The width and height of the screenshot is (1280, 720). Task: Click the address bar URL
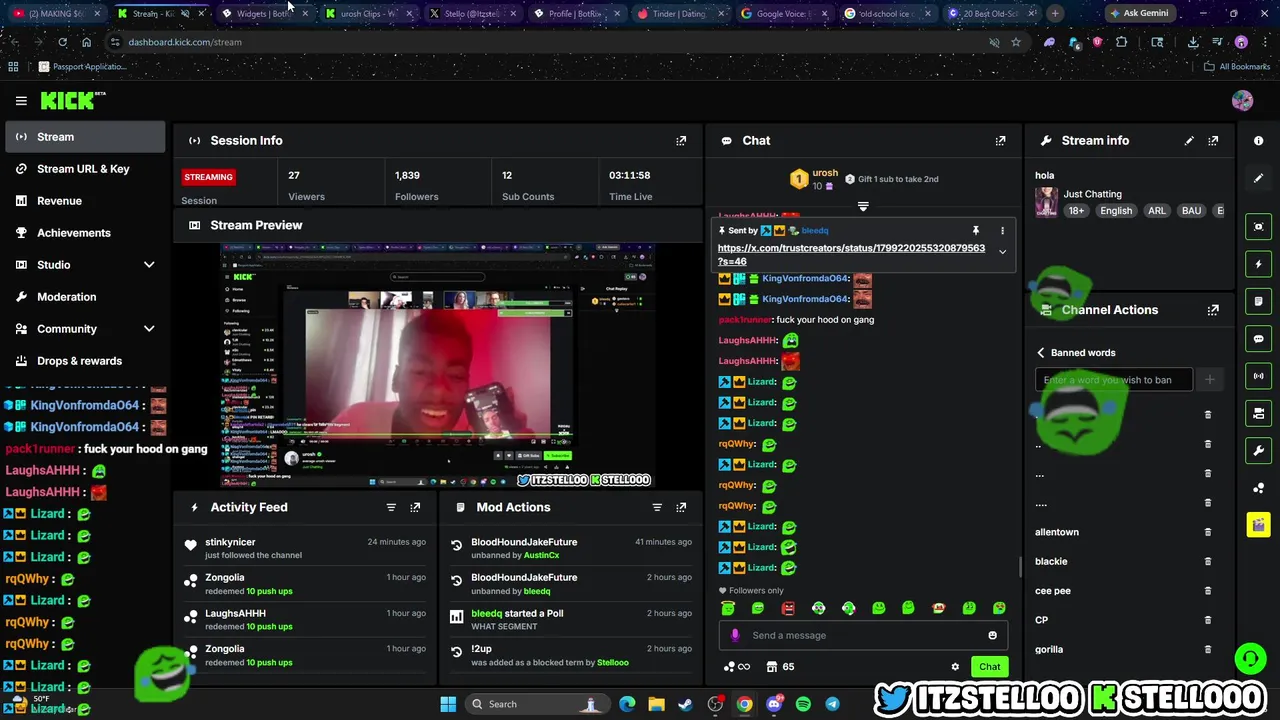pos(185,43)
